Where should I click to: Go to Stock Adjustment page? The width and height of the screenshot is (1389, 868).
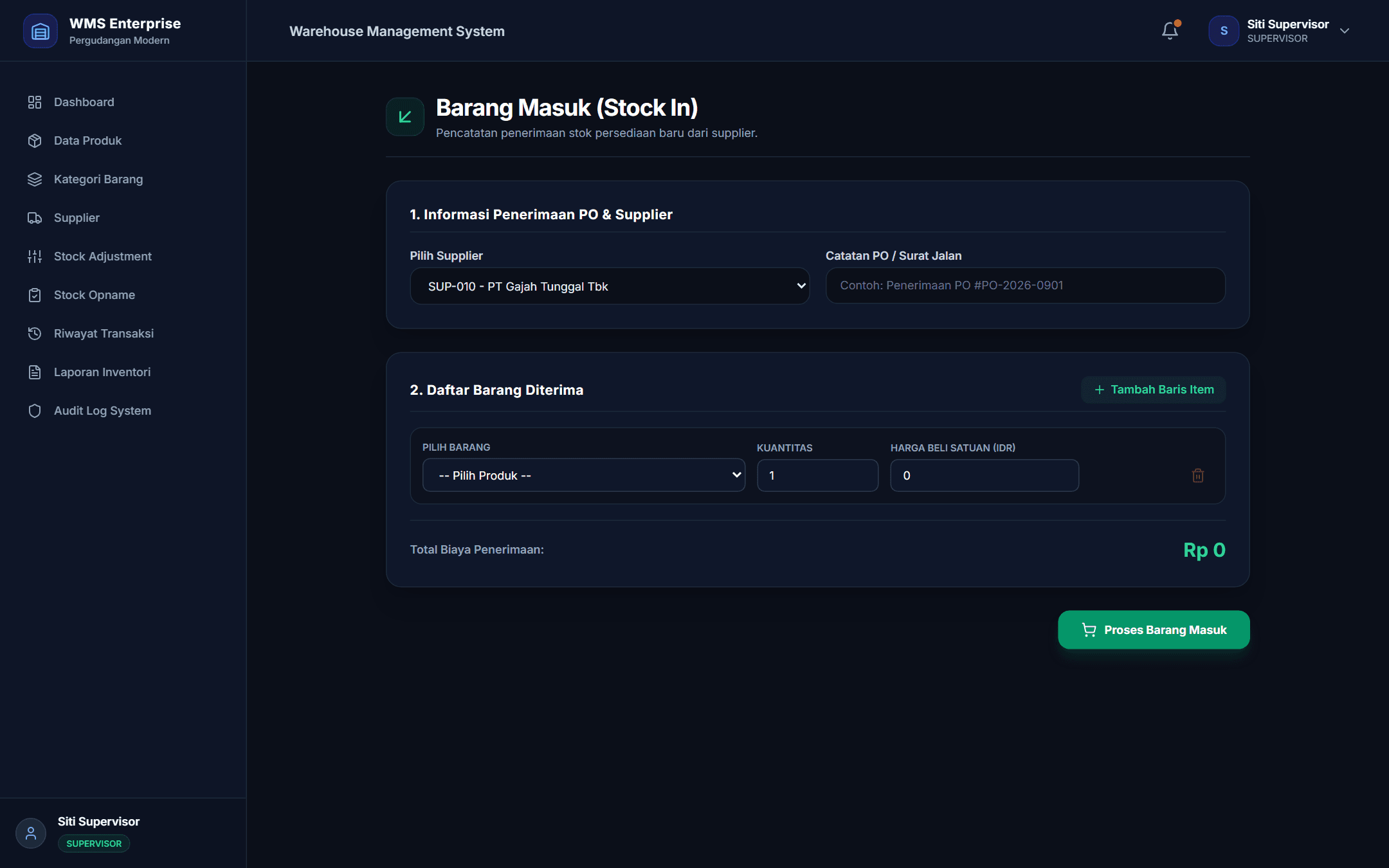point(123,257)
